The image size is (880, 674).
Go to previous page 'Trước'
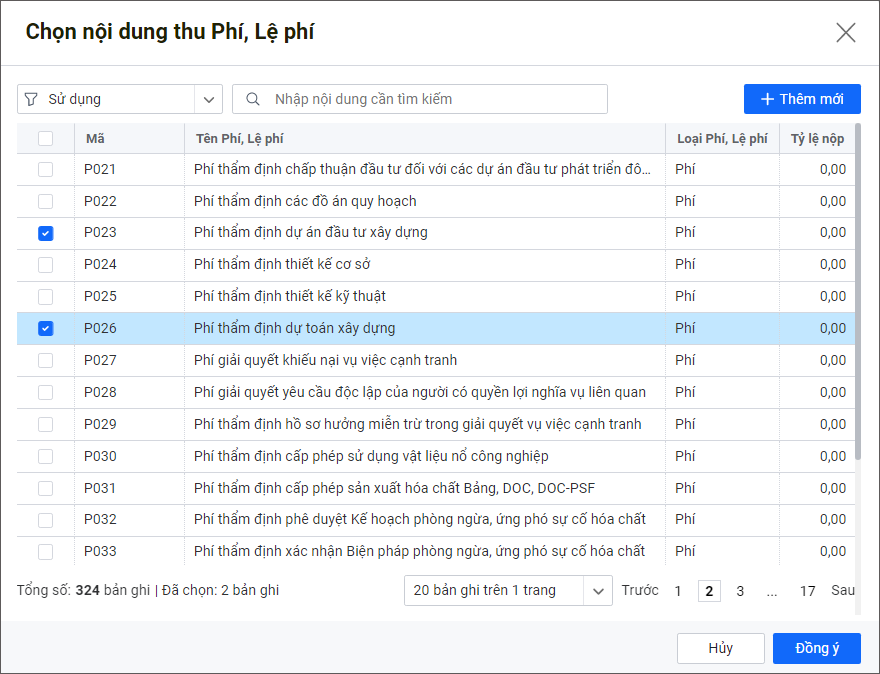tap(640, 591)
